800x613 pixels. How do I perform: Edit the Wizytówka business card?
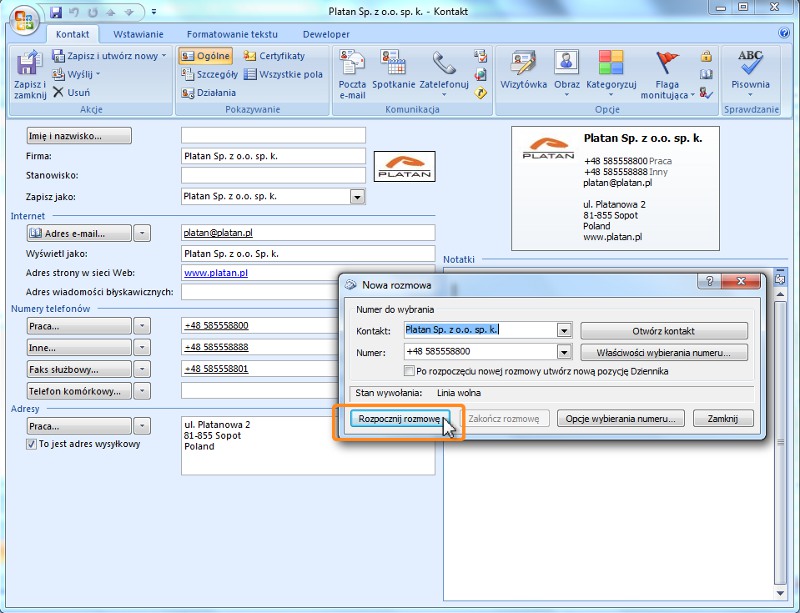[x=523, y=70]
